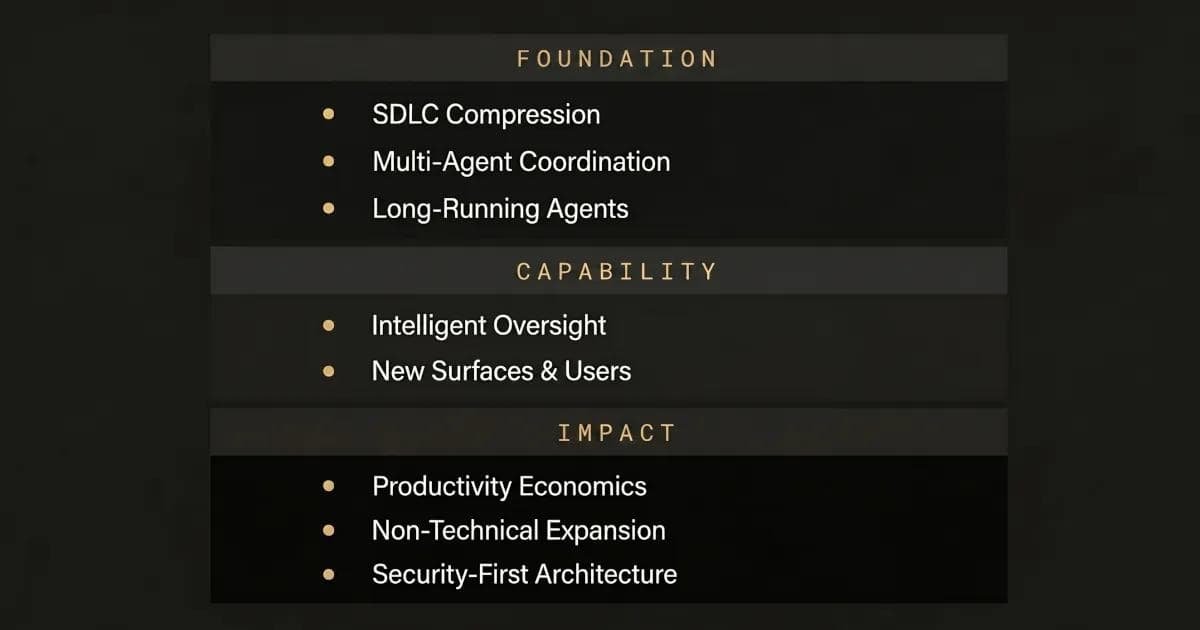Select the Productivity Economics entry
The image size is (1200, 630).
point(509,487)
